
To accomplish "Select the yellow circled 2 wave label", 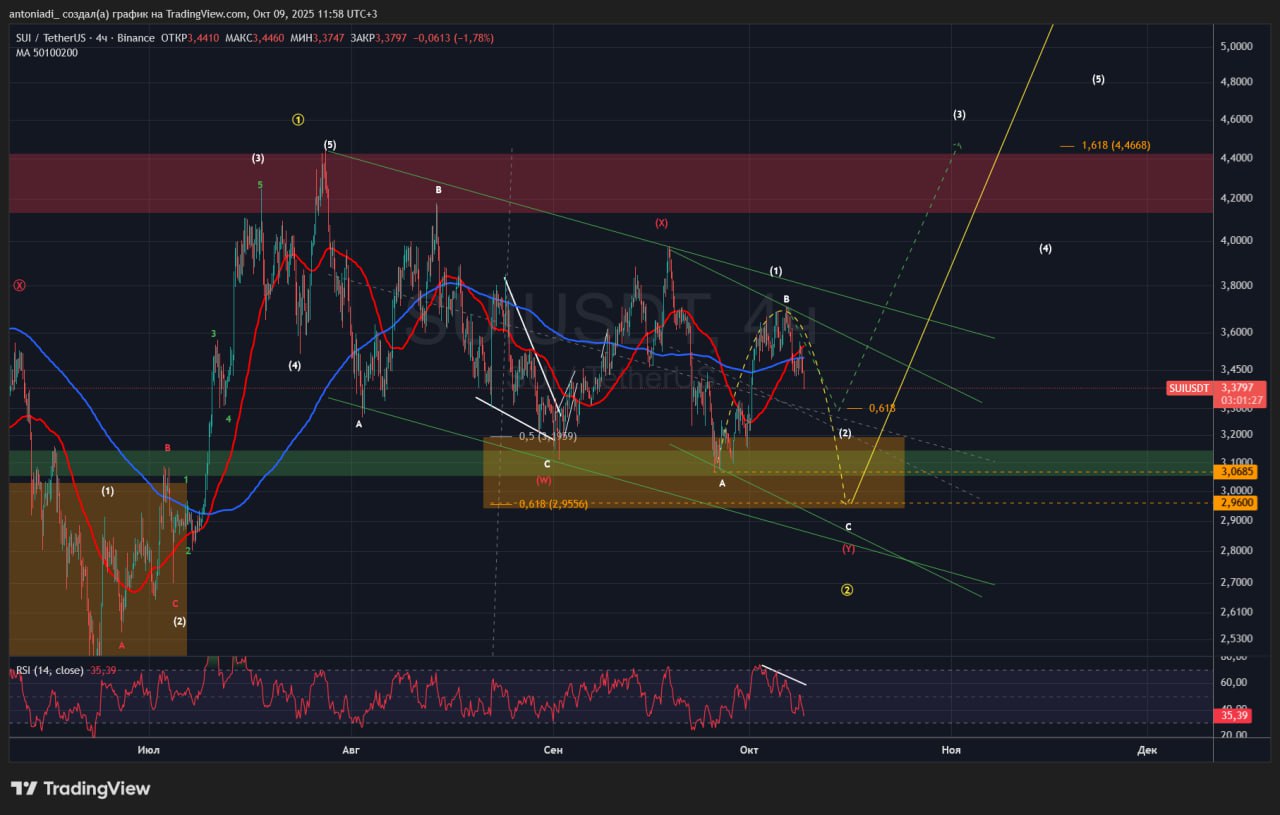I will tap(847, 590).
